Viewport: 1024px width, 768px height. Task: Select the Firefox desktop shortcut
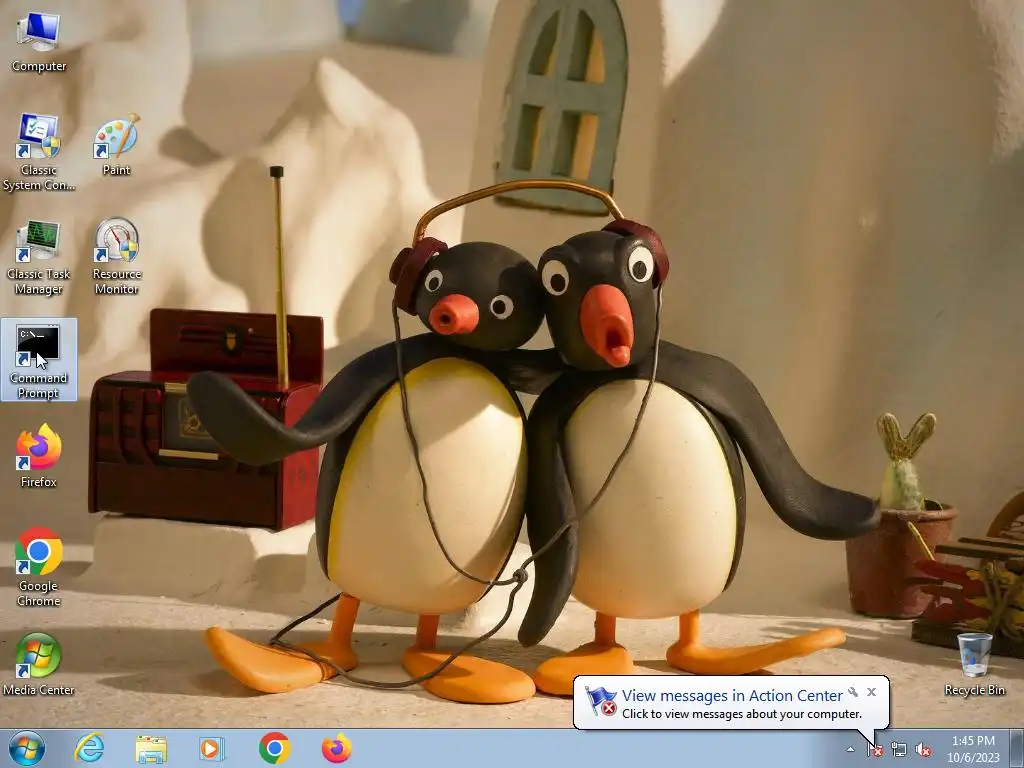pyautogui.click(x=39, y=456)
